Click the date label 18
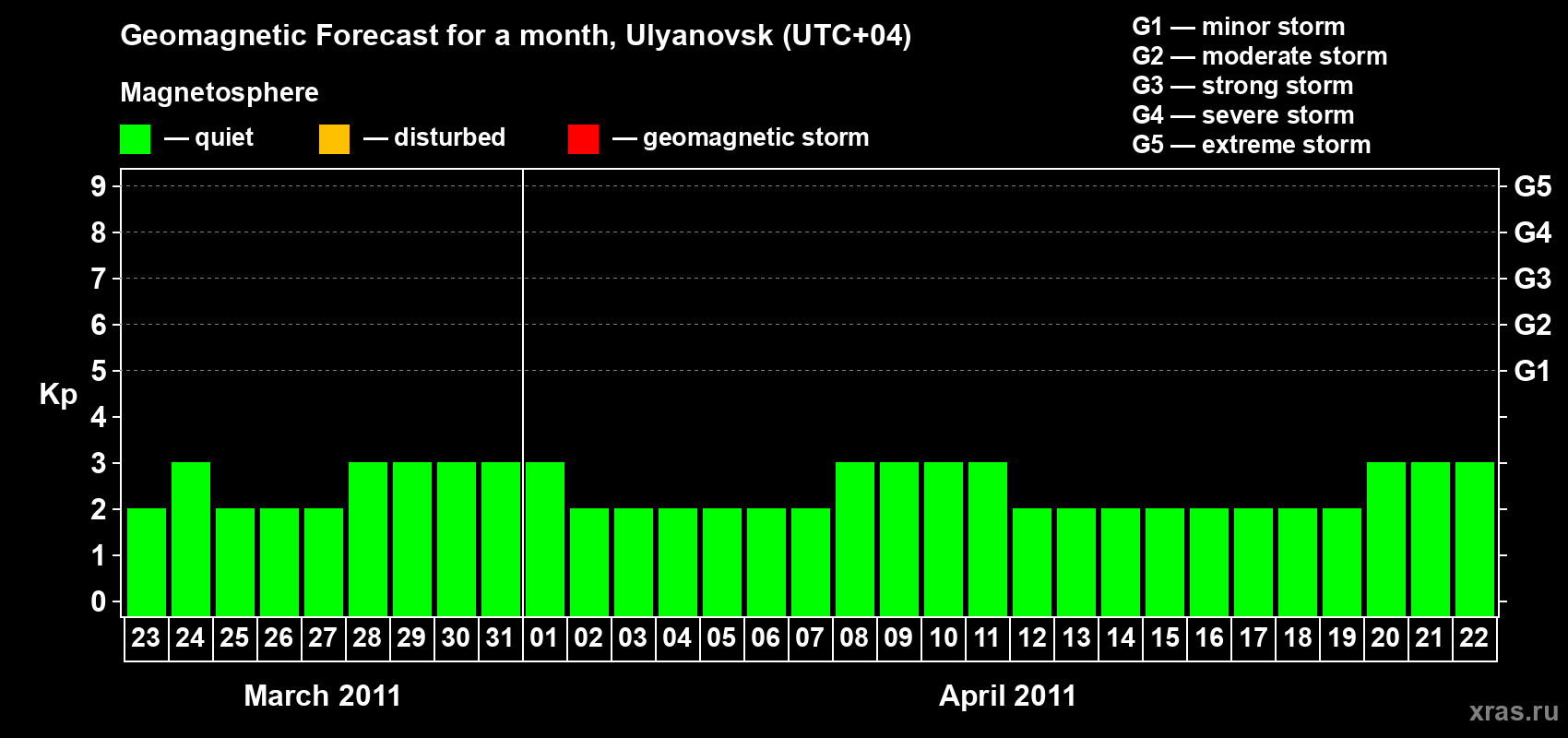This screenshot has width=1568, height=738. point(1298,637)
